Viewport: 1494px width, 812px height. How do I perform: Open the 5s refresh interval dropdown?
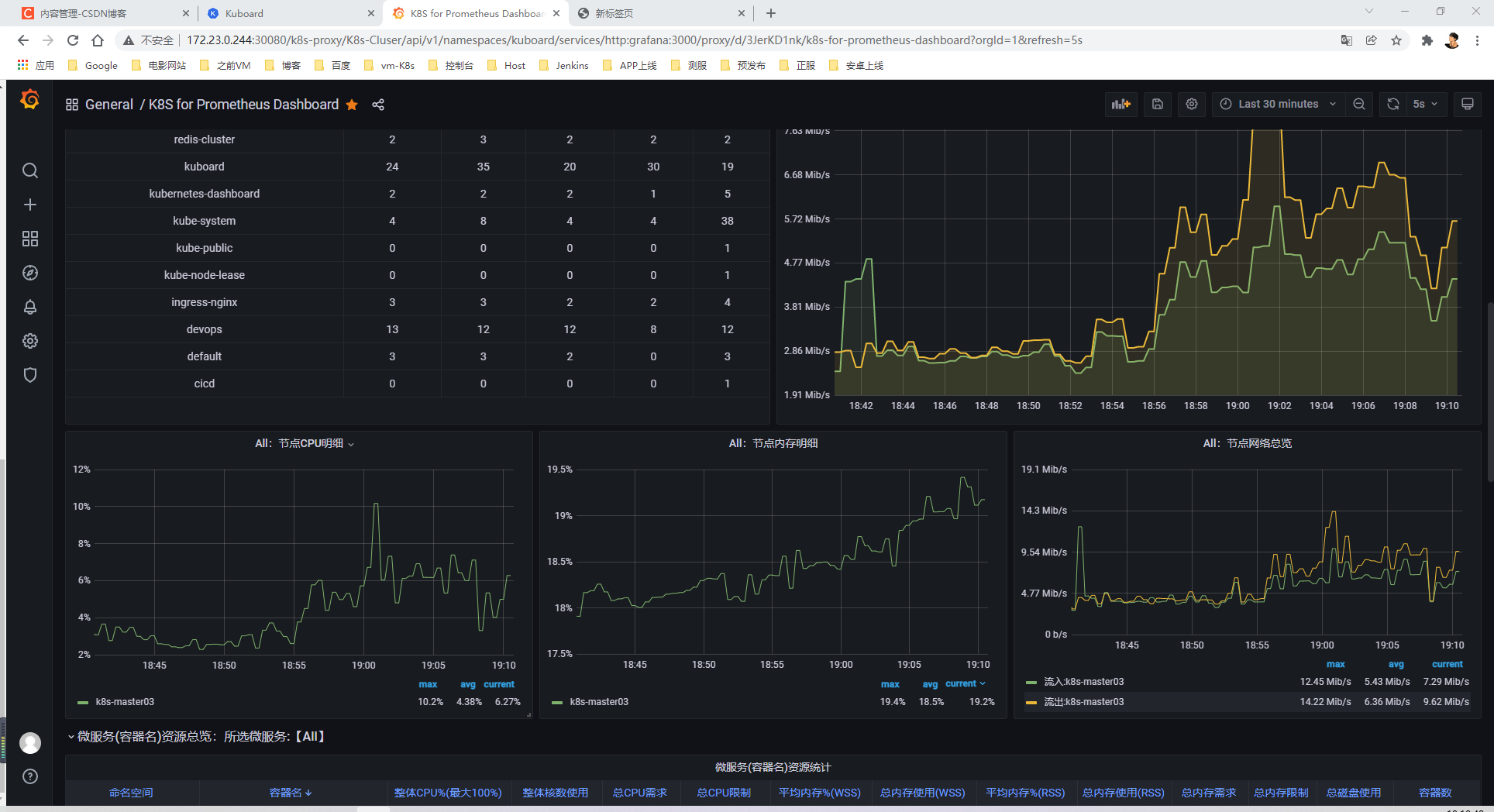click(x=1426, y=104)
